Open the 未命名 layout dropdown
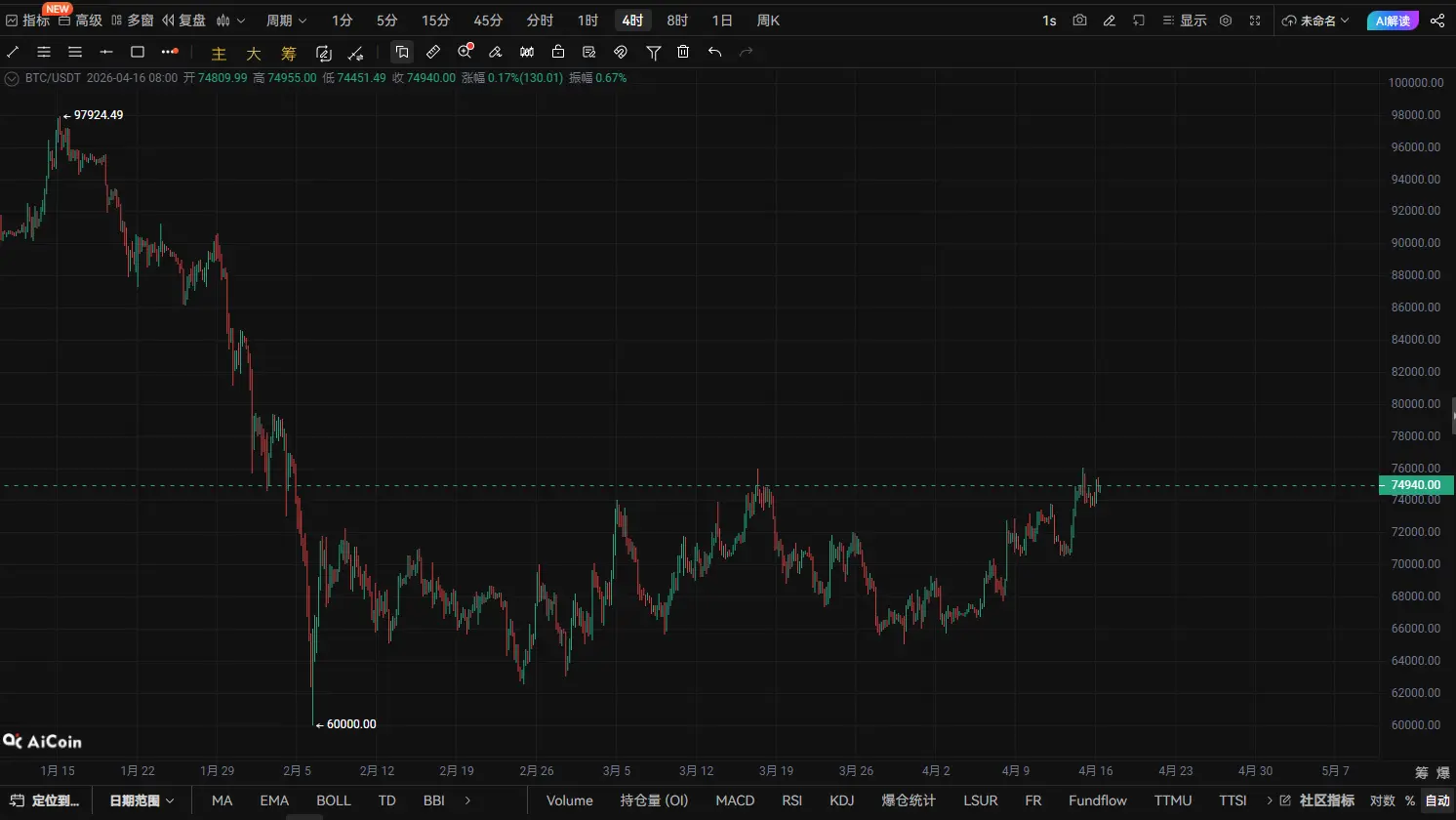This screenshot has width=1456, height=820. (1316, 20)
